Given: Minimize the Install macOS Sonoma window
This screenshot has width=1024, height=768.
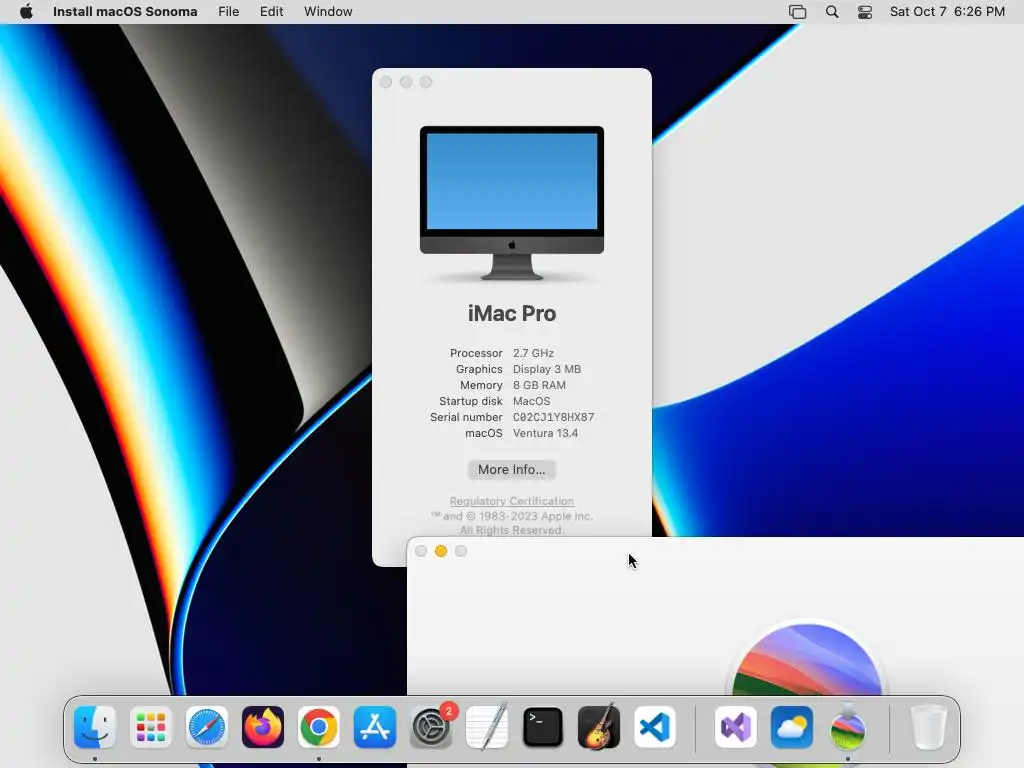Looking at the screenshot, I should coord(441,551).
